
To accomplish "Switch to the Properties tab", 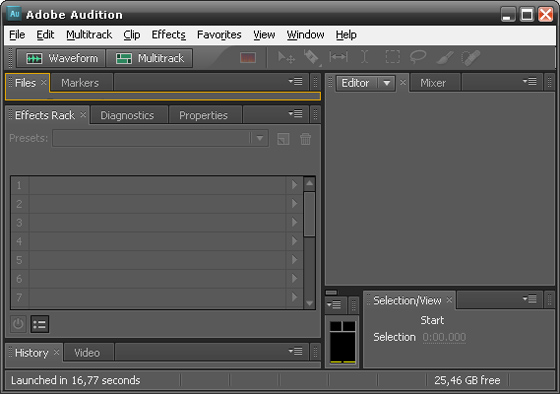I will (203, 115).
